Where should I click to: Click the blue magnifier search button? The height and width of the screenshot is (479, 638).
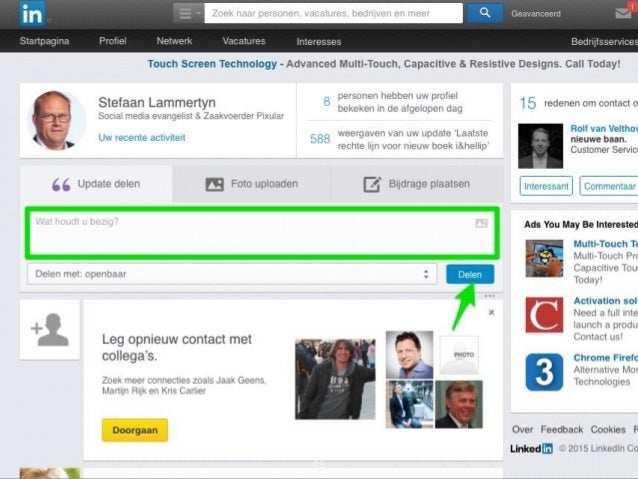click(485, 13)
